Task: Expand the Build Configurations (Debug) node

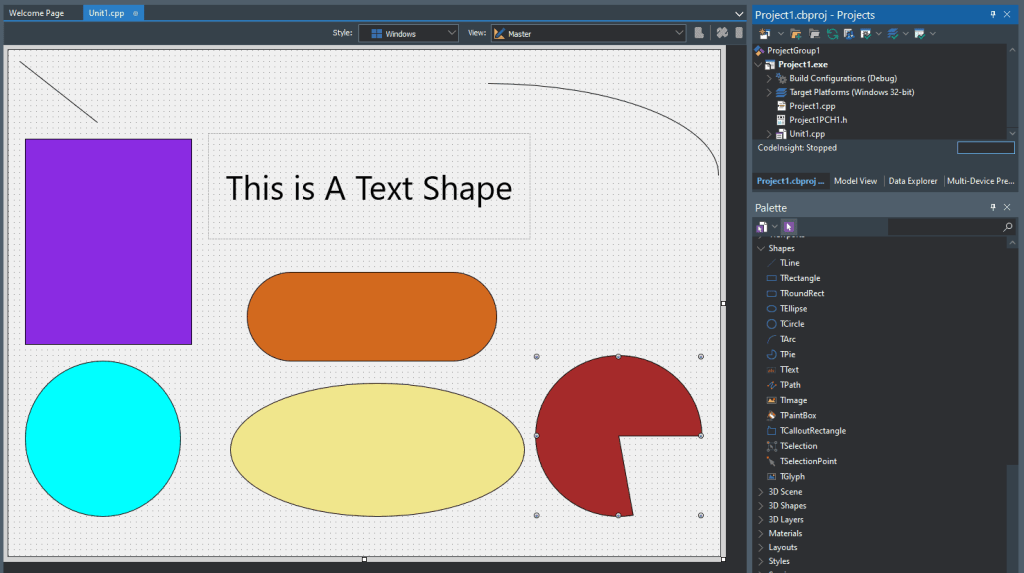Action: click(769, 78)
